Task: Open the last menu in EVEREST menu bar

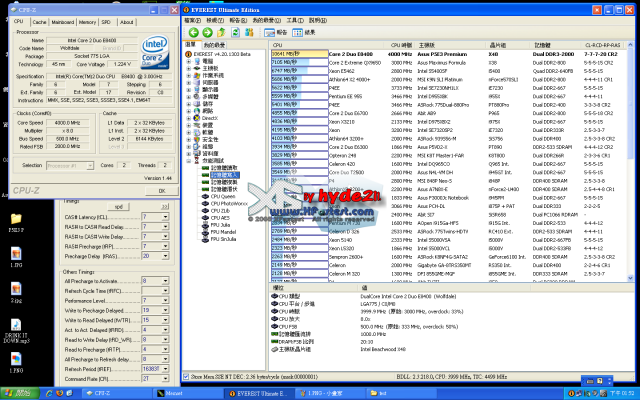Action: point(318,20)
